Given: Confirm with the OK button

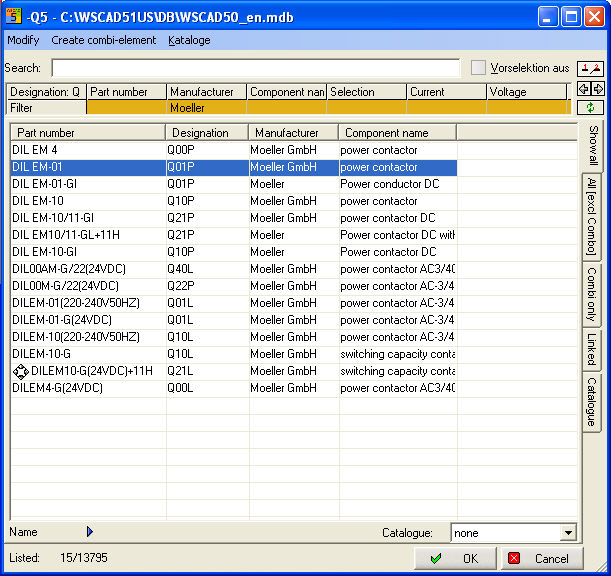Looking at the screenshot, I should click(x=455, y=558).
